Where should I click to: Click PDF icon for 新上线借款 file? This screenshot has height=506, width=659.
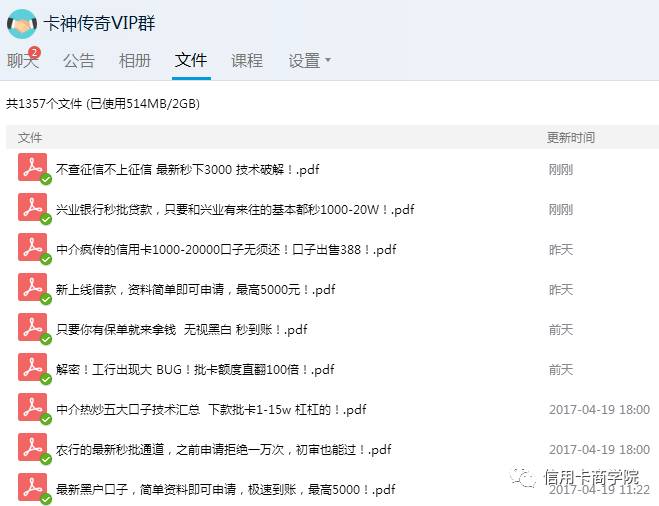tap(33, 288)
